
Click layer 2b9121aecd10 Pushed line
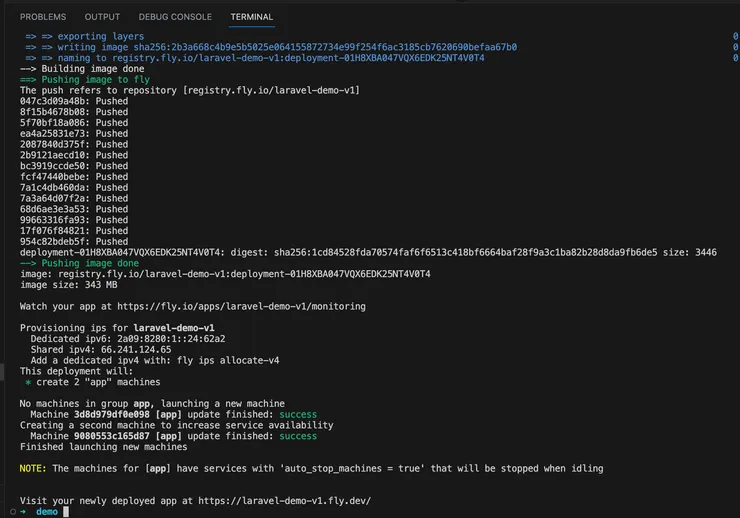(74, 156)
